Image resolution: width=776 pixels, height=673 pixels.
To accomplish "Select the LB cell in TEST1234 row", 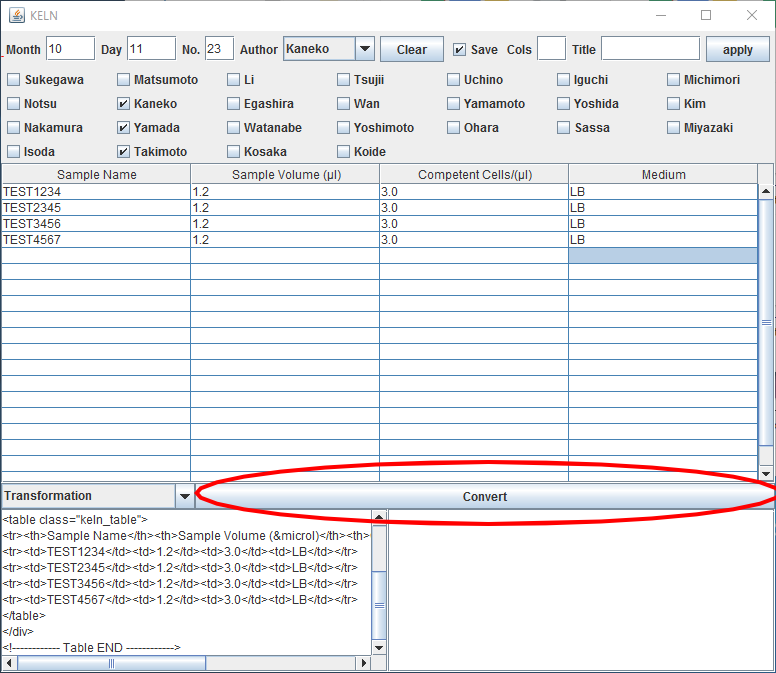I will 663,192.
